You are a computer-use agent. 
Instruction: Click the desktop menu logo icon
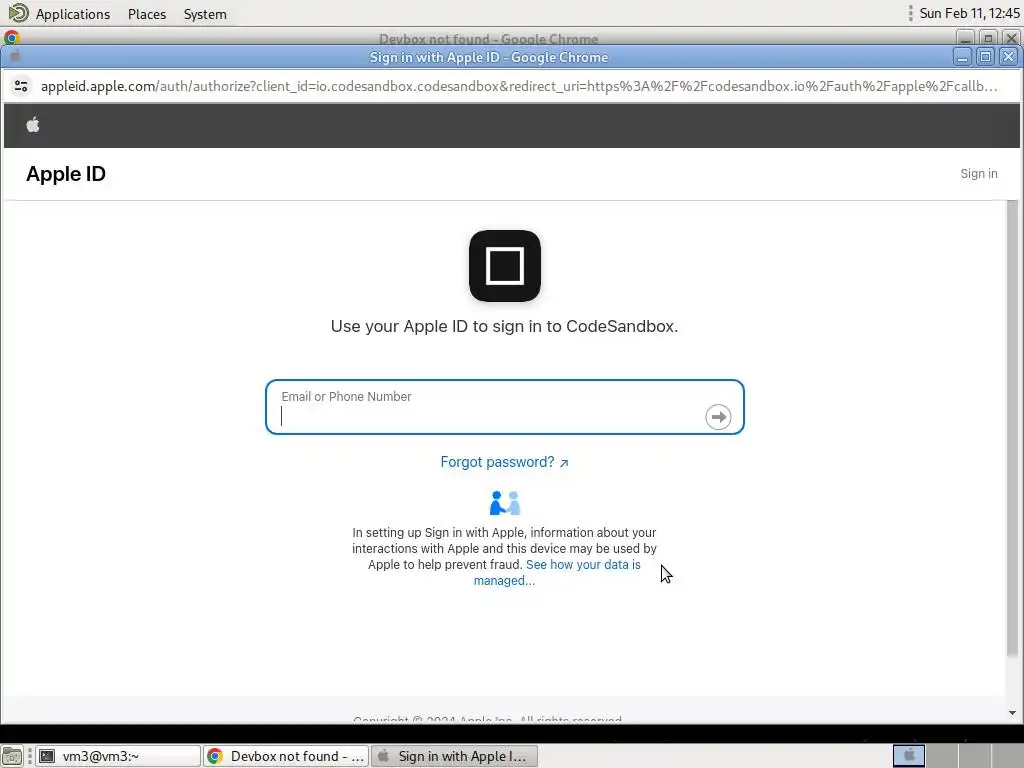click(18, 13)
